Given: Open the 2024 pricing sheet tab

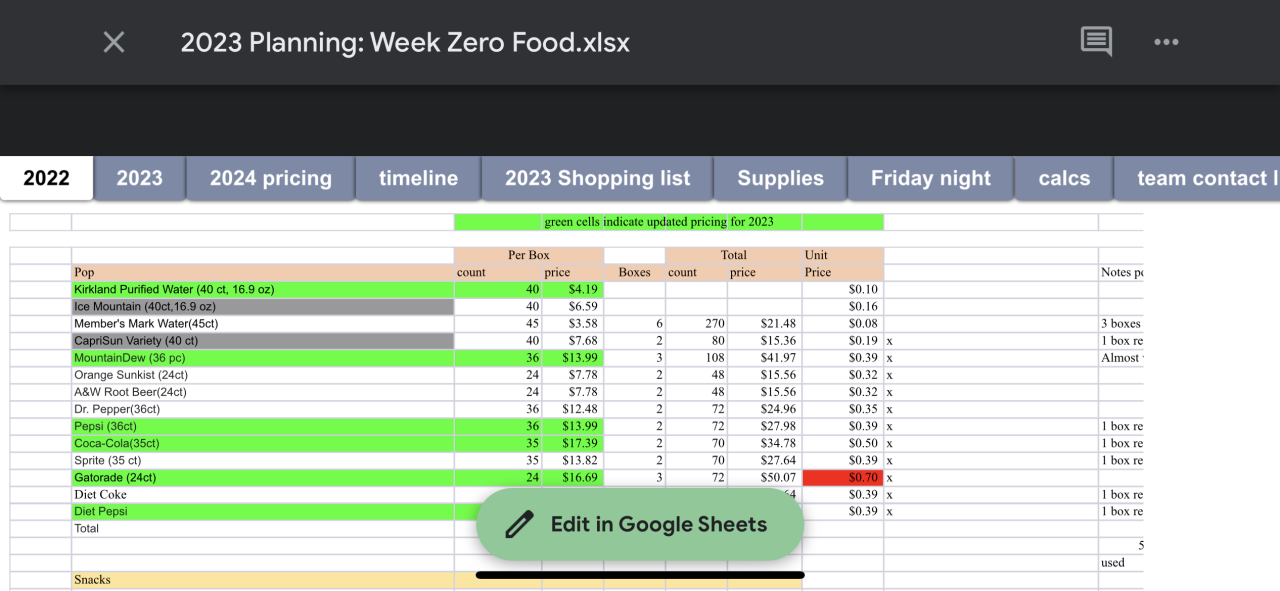Looking at the screenshot, I should [270, 178].
